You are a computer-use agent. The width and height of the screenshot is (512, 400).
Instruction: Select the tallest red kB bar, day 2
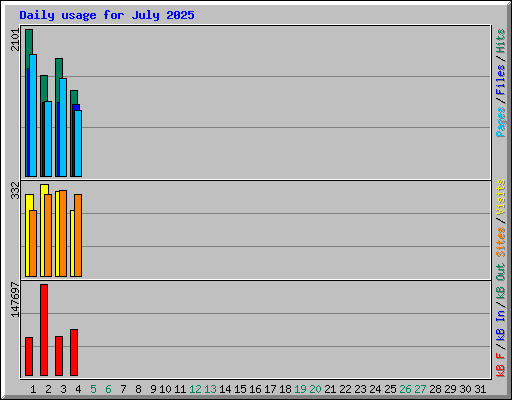44,330
